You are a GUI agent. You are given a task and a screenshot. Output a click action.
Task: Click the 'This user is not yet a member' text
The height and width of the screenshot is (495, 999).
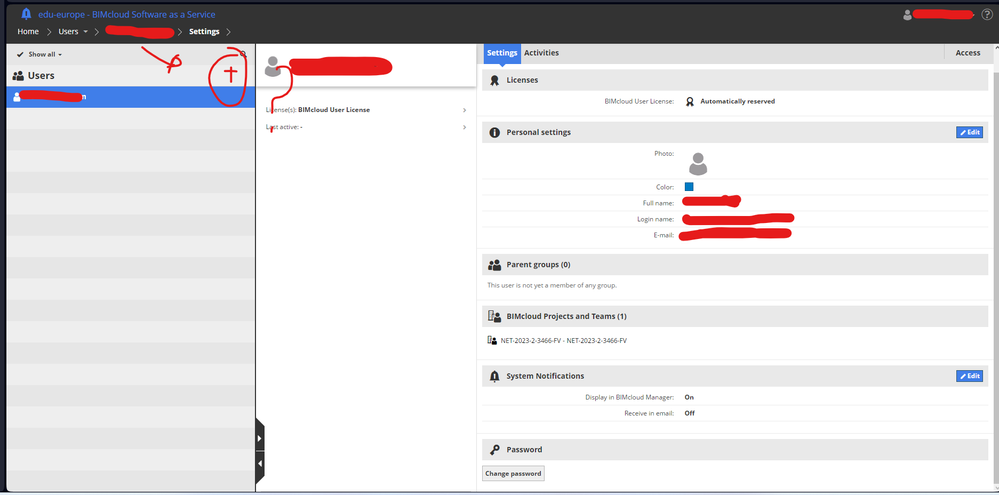[552, 285]
